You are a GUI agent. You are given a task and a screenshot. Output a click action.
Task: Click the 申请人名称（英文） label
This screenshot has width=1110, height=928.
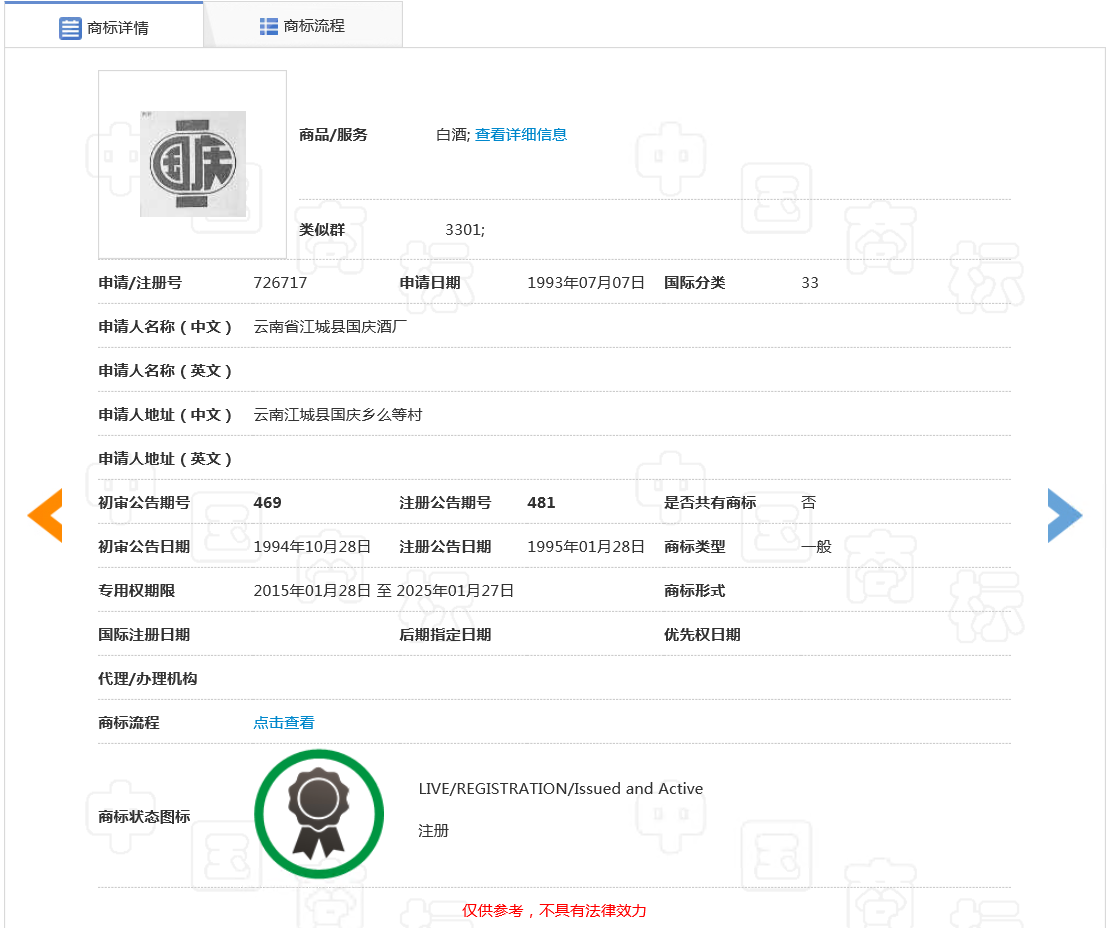(x=165, y=371)
